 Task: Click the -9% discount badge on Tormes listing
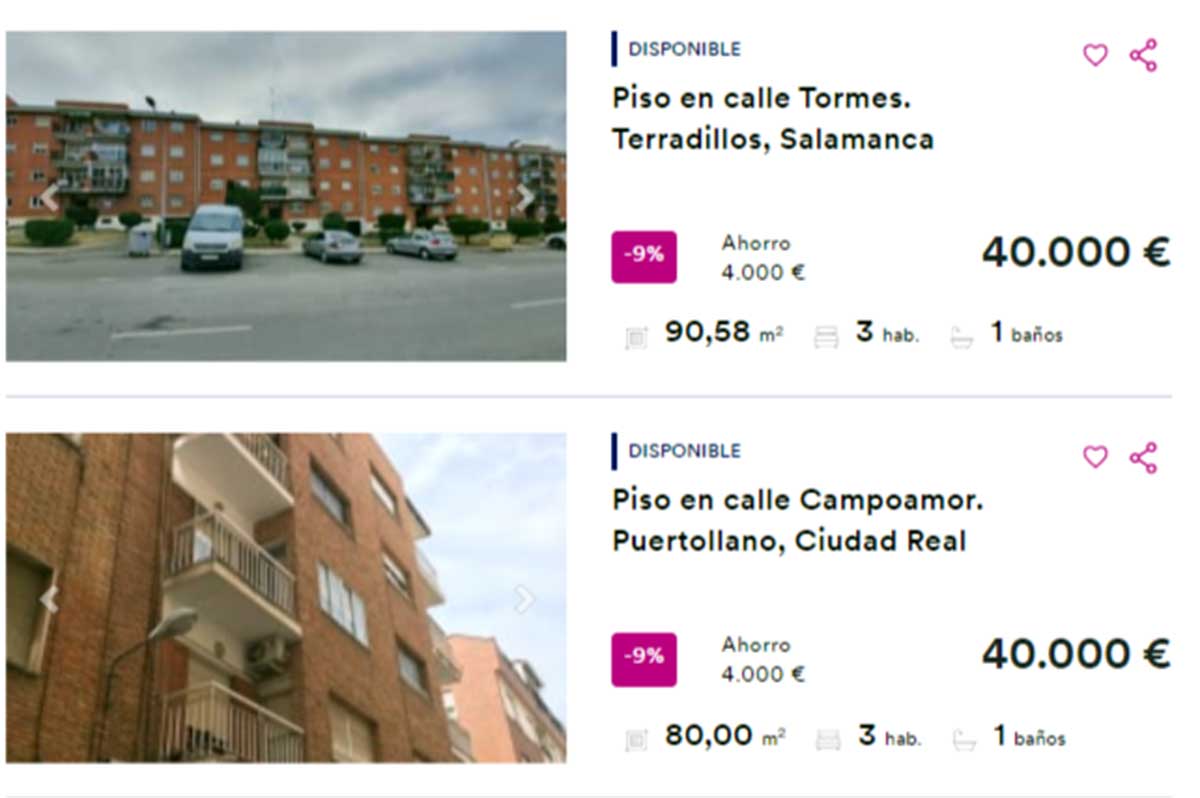click(644, 256)
